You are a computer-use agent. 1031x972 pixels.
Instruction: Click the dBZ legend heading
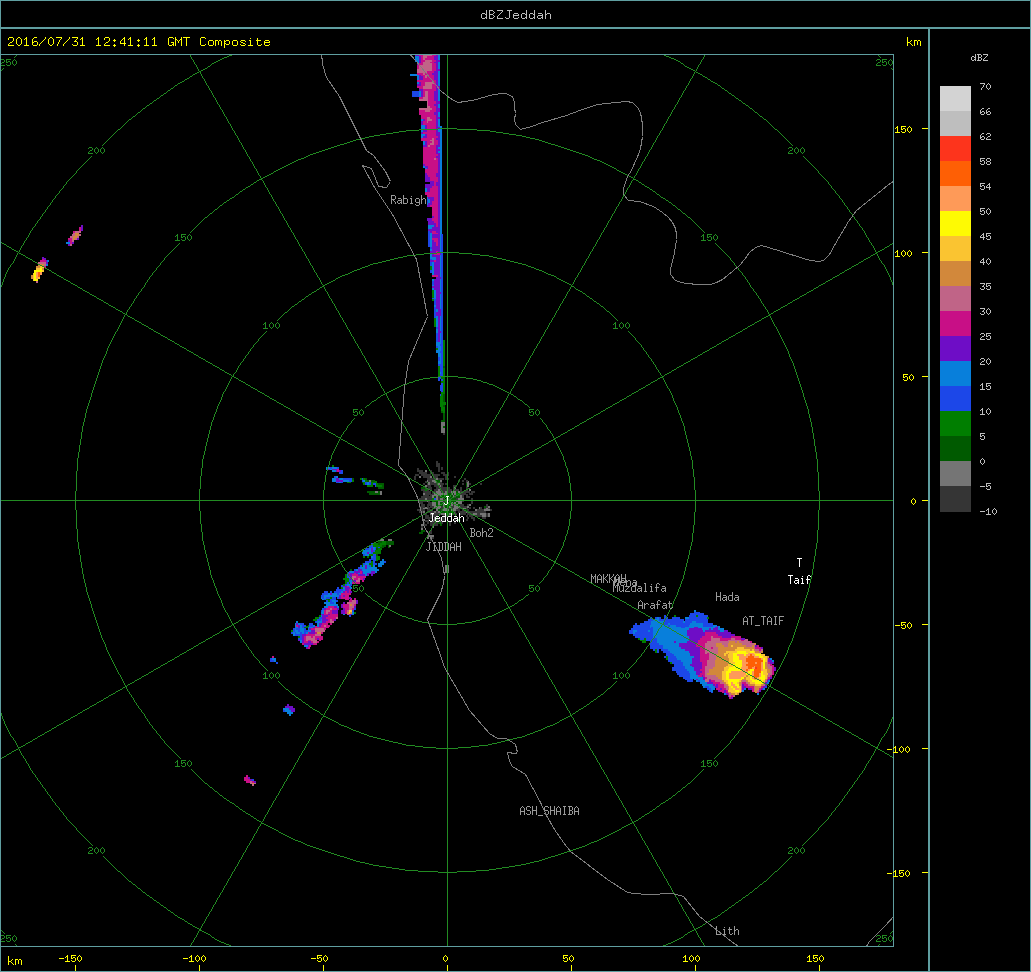click(x=979, y=58)
